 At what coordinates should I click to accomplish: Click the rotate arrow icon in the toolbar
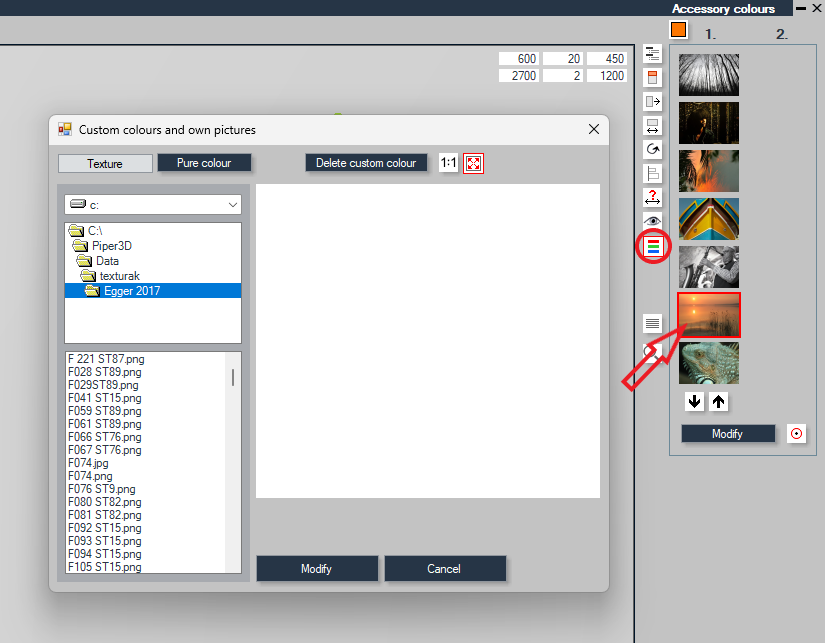point(652,149)
